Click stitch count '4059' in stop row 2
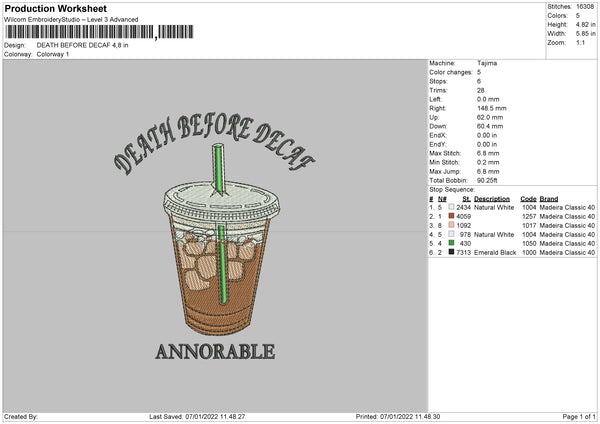 click(x=463, y=217)
